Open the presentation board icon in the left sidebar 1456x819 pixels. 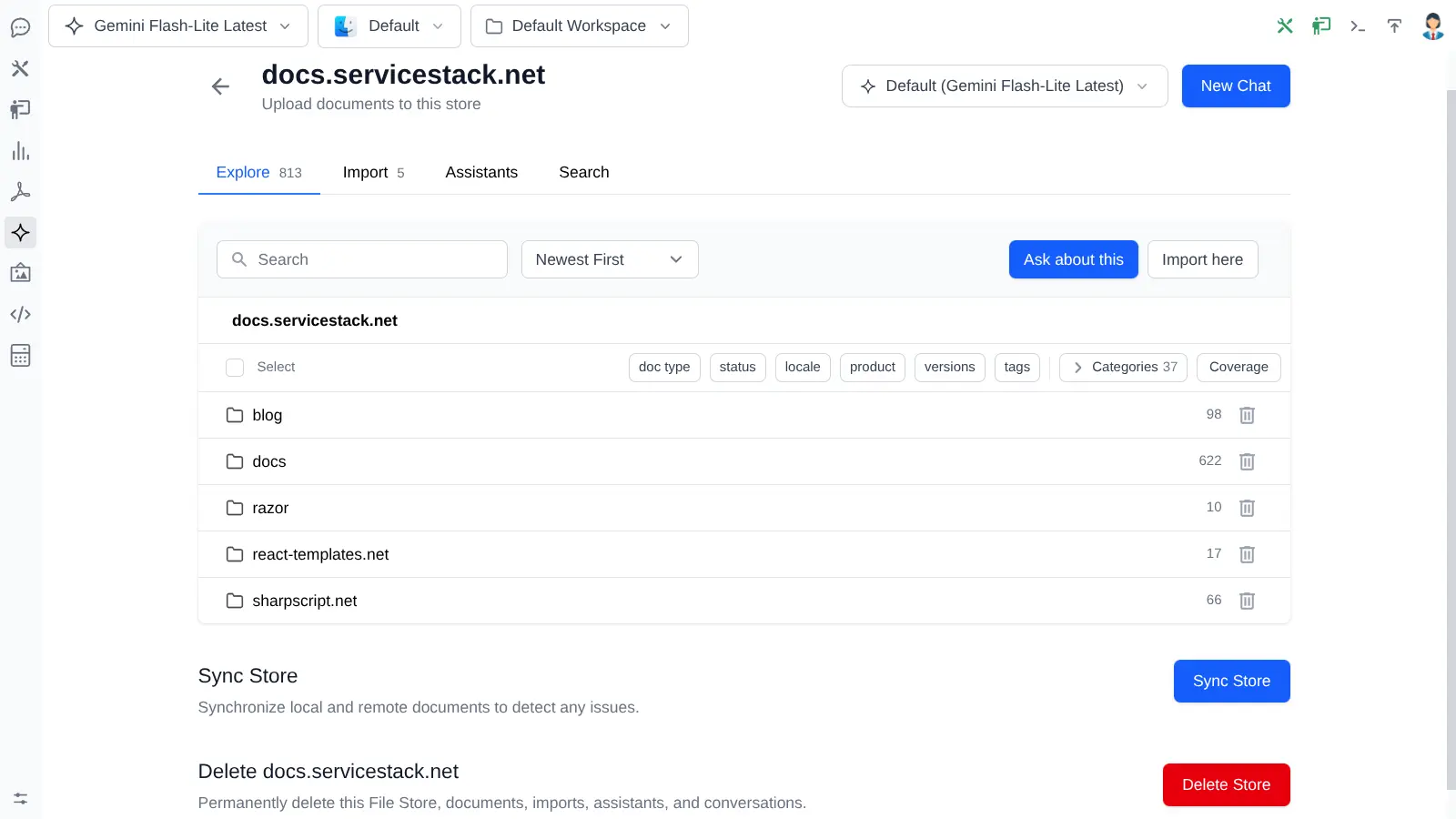pos(20,109)
